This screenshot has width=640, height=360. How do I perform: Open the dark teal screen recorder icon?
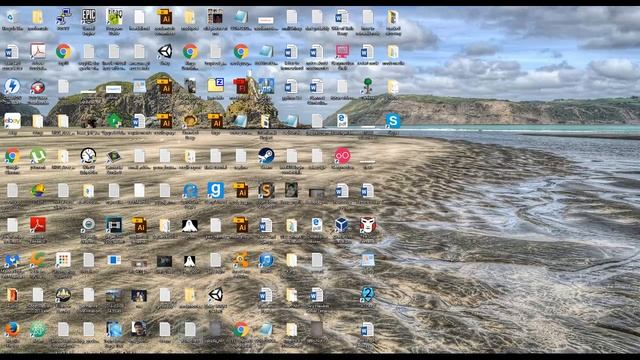tap(113, 225)
